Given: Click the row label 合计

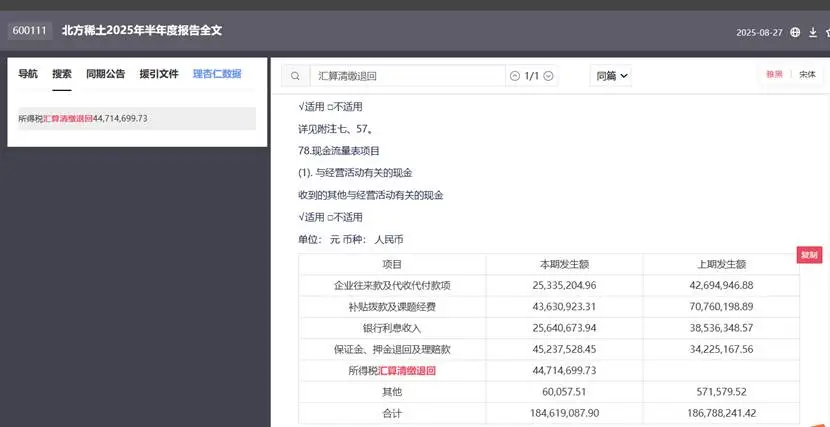Looking at the screenshot, I should 392,413.
